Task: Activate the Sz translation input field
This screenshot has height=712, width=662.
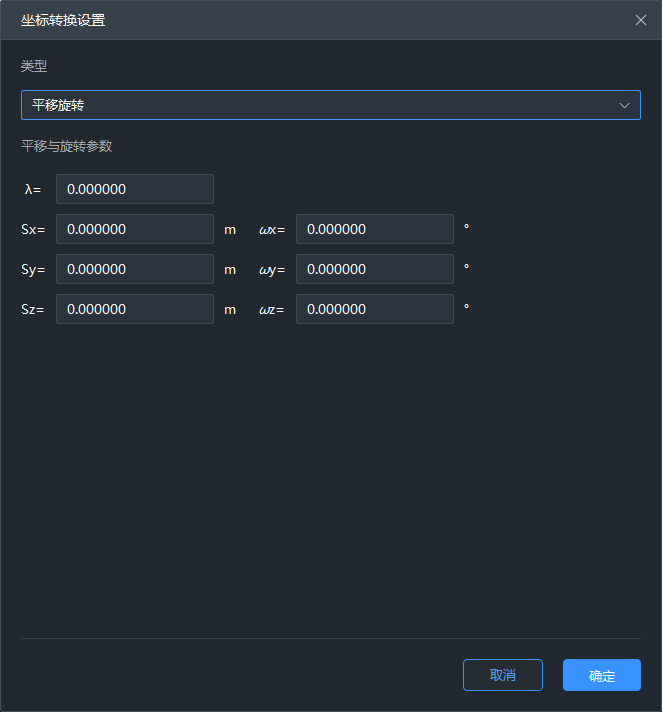Action: [x=135, y=309]
